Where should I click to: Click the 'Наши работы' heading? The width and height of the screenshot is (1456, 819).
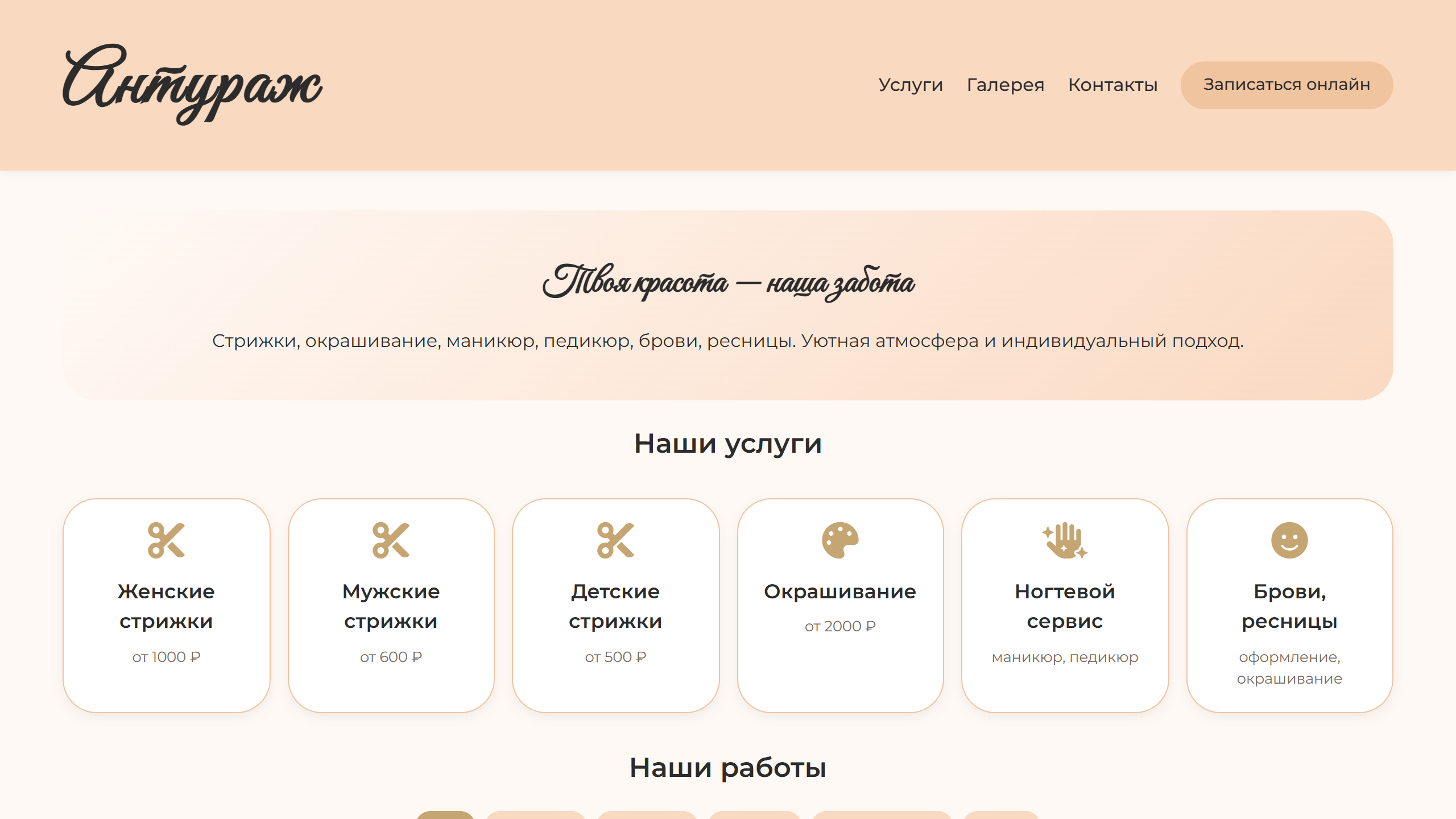[728, 768]
